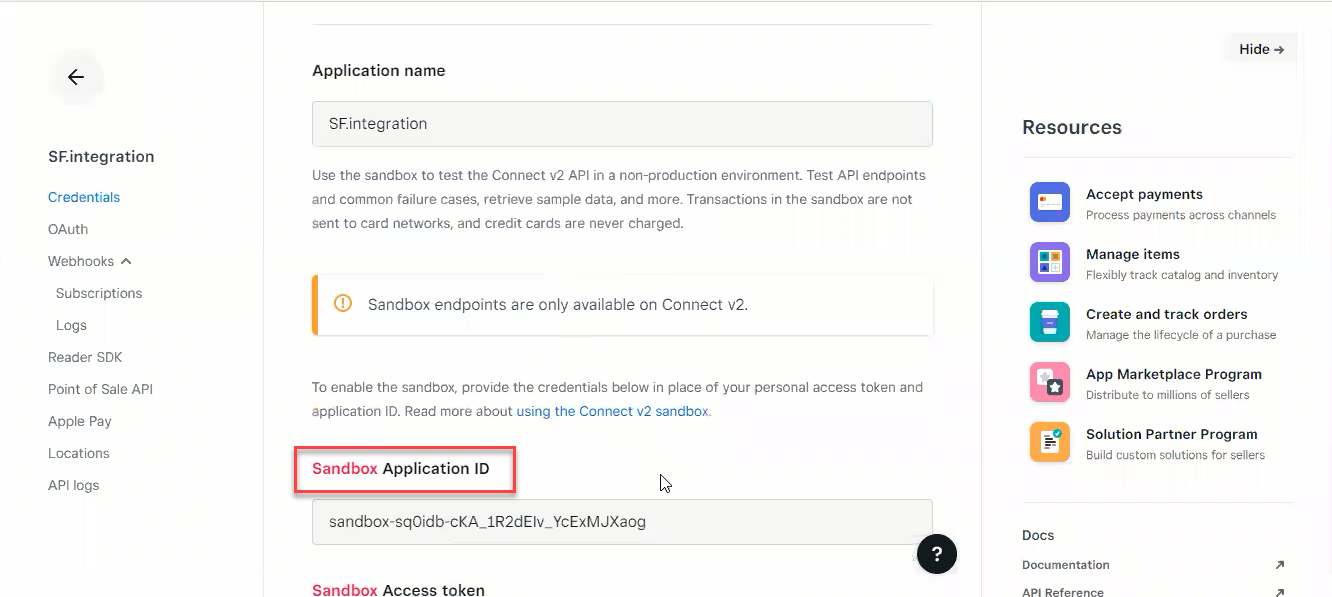
Task: Click the Application name label
Action: pyautogui.click(x=379, y=71)
